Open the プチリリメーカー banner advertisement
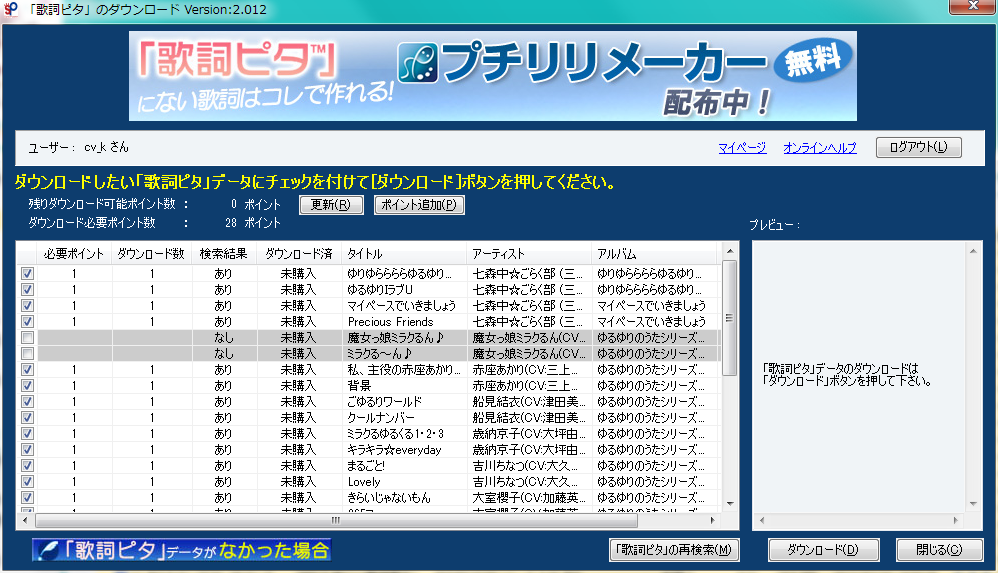 (493, 76)
